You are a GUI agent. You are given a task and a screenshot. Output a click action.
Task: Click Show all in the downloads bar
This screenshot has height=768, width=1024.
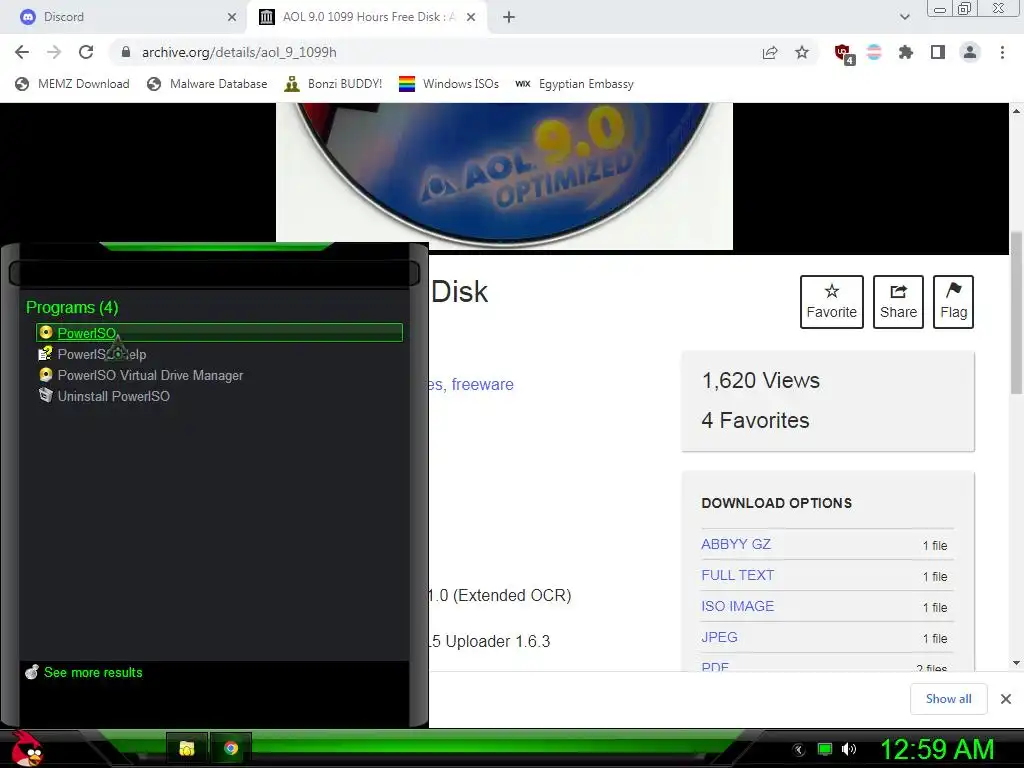point(948,699)
